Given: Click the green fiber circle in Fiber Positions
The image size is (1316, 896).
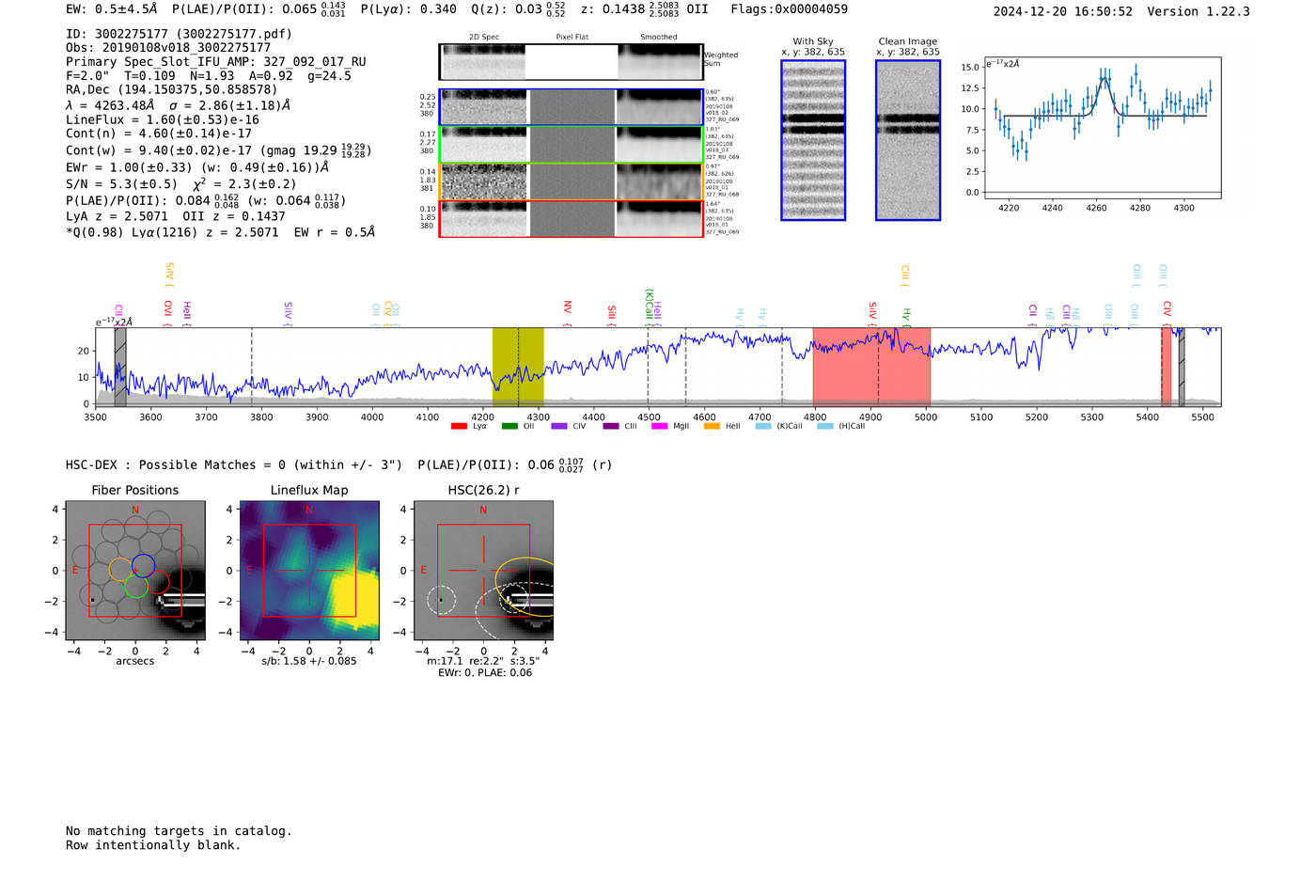Looking at the screenshot, I should [x=135, y=587].
